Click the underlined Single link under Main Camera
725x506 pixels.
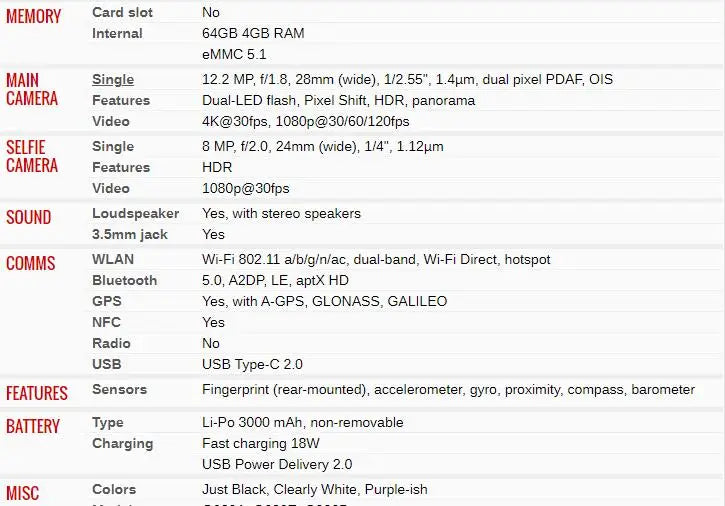(x=113, y=79)
